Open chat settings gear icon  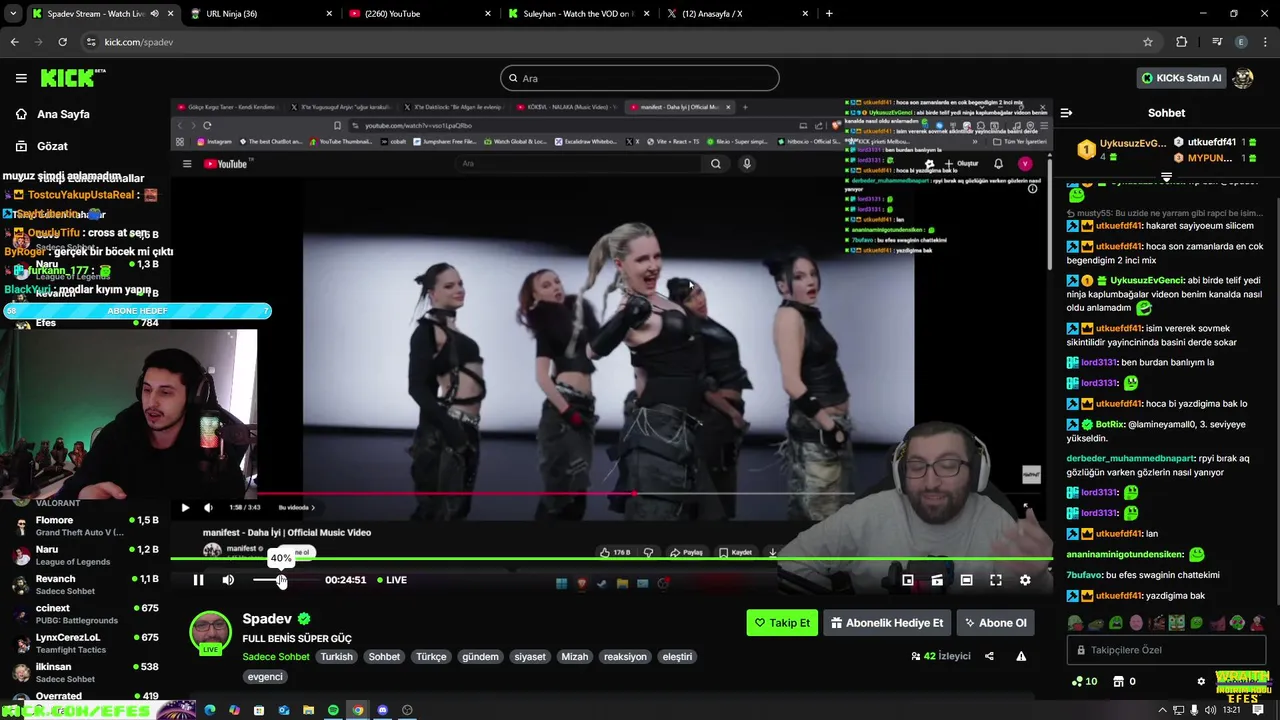pyautogui.click(x=1201, y=682)
